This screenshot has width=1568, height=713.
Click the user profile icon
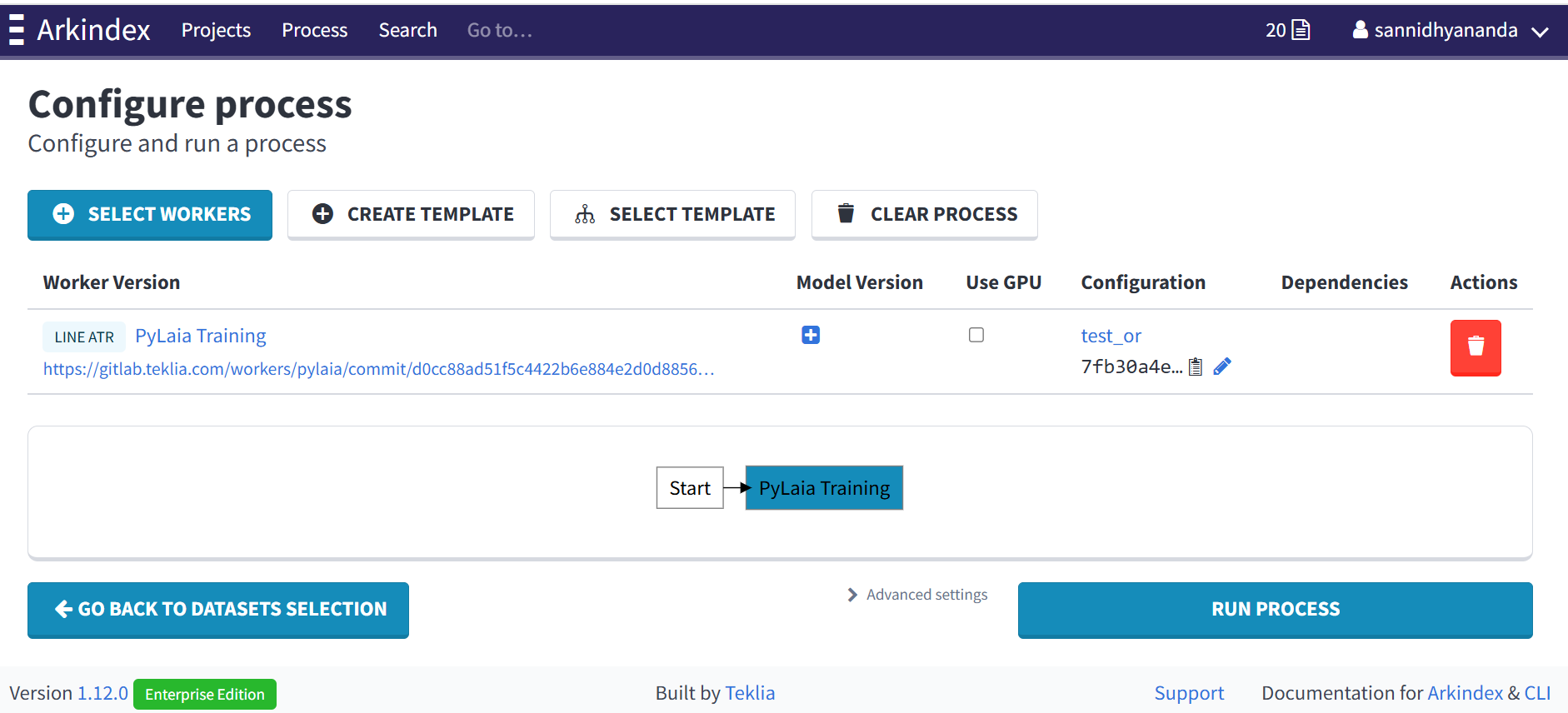[x=1360, y=30]
